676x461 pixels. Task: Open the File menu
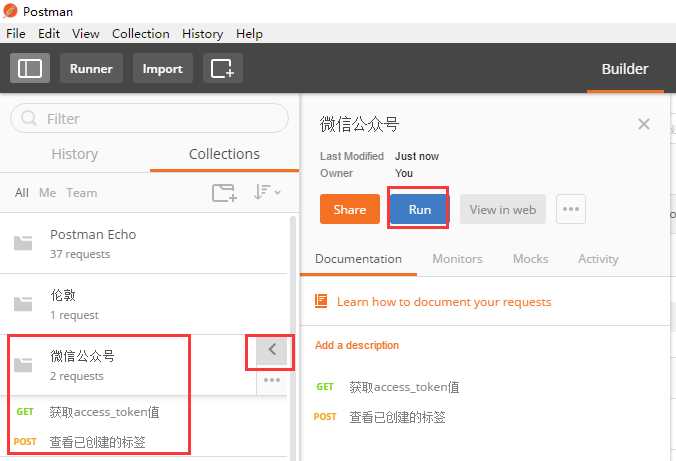pos(16,34)
